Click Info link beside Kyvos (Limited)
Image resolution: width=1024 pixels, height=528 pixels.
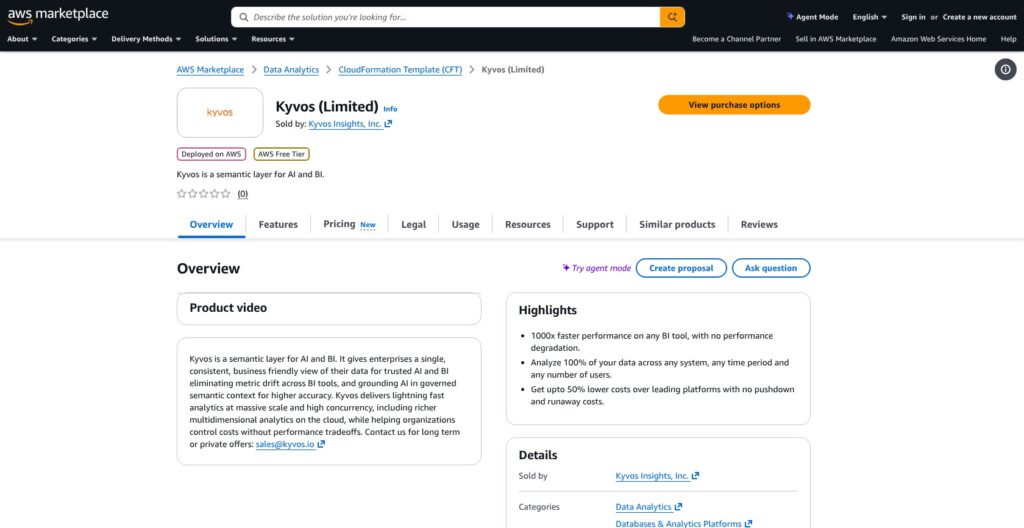point(390,109)
